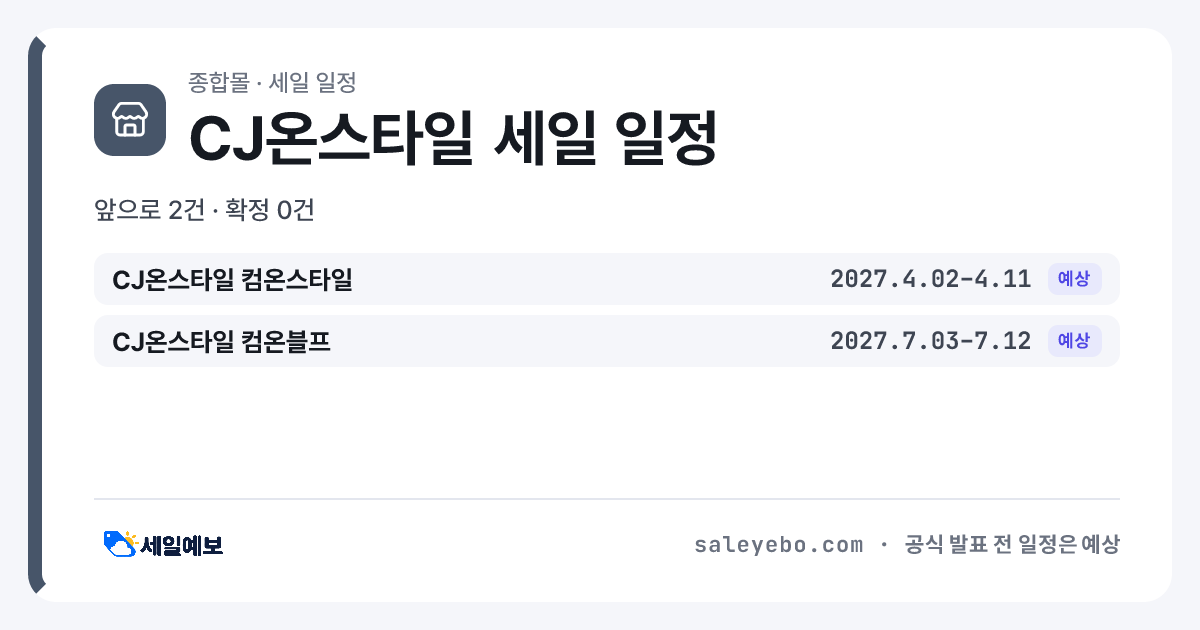Click the 앞으로 2건 · 확정 0건 summary text
1200x630 pixels.
point(204,210)
